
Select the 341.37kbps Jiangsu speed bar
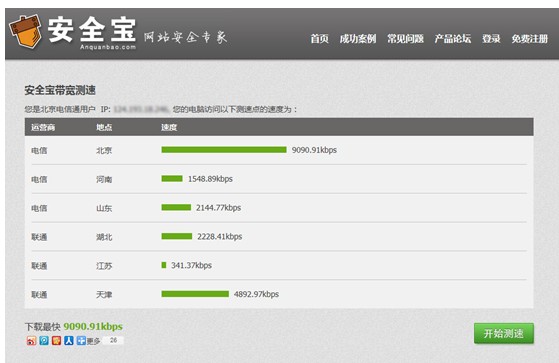(x=164, y=265)
